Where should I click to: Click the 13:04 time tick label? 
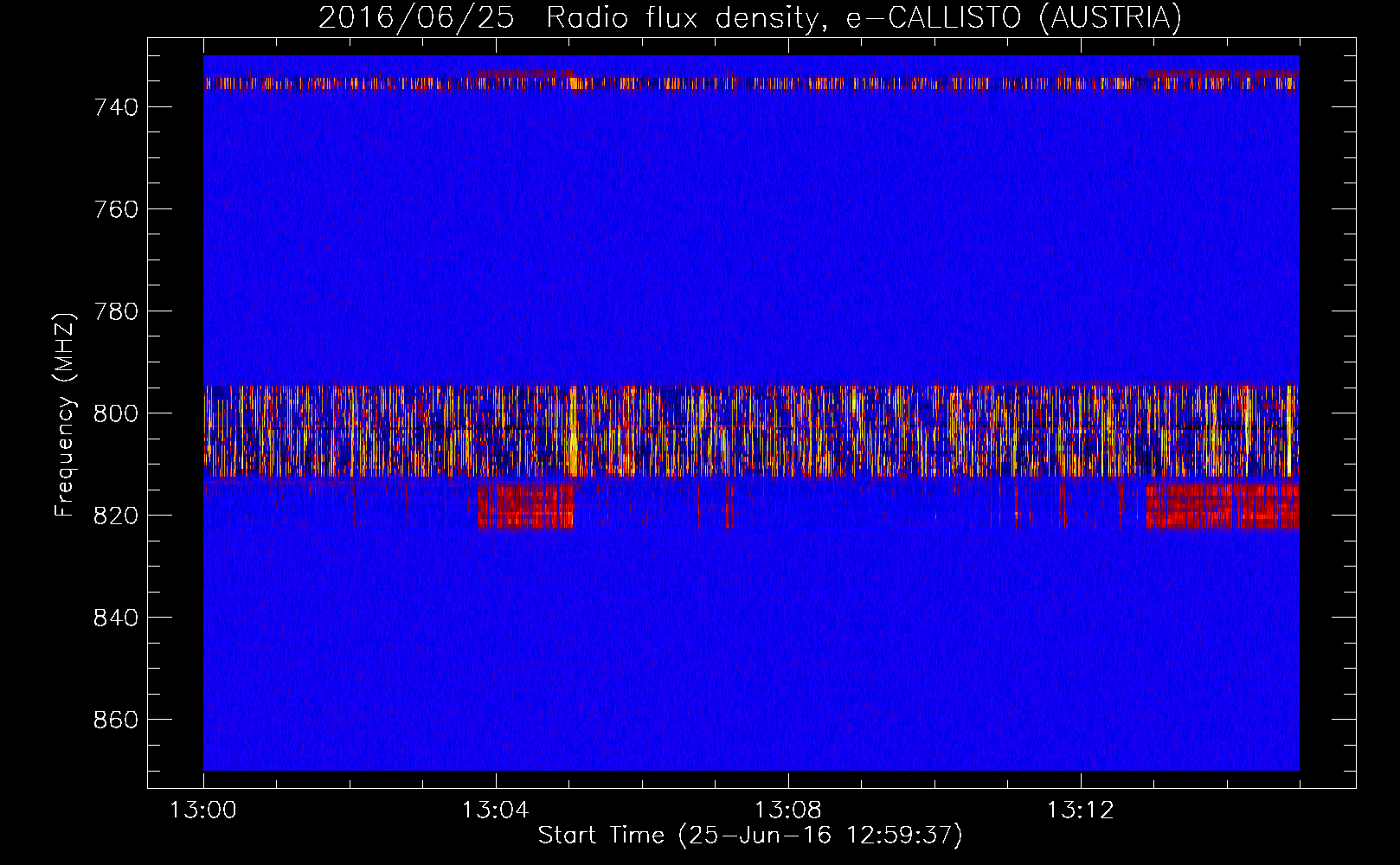(495, 811)
